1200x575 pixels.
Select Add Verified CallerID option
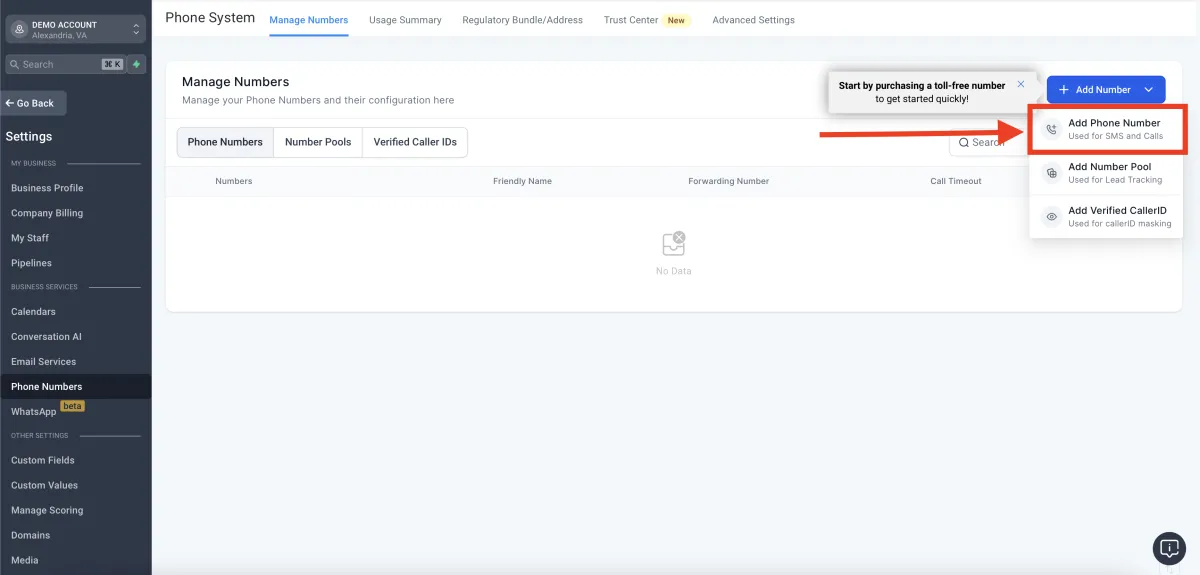click(1106, 217)
